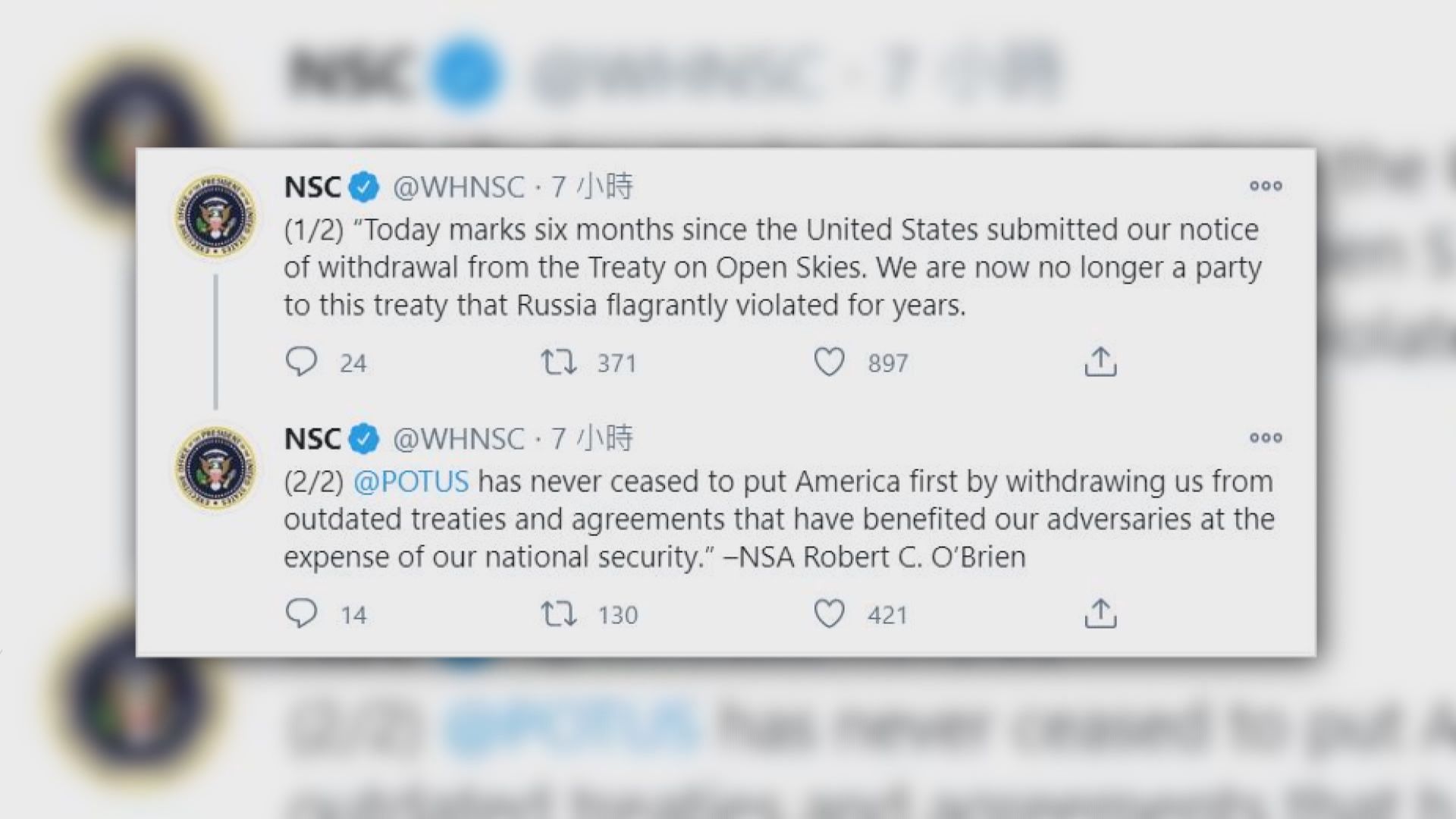Click the verified badge on first tweet
This screenshot has width=1456, height=819.
pos(364,187)
